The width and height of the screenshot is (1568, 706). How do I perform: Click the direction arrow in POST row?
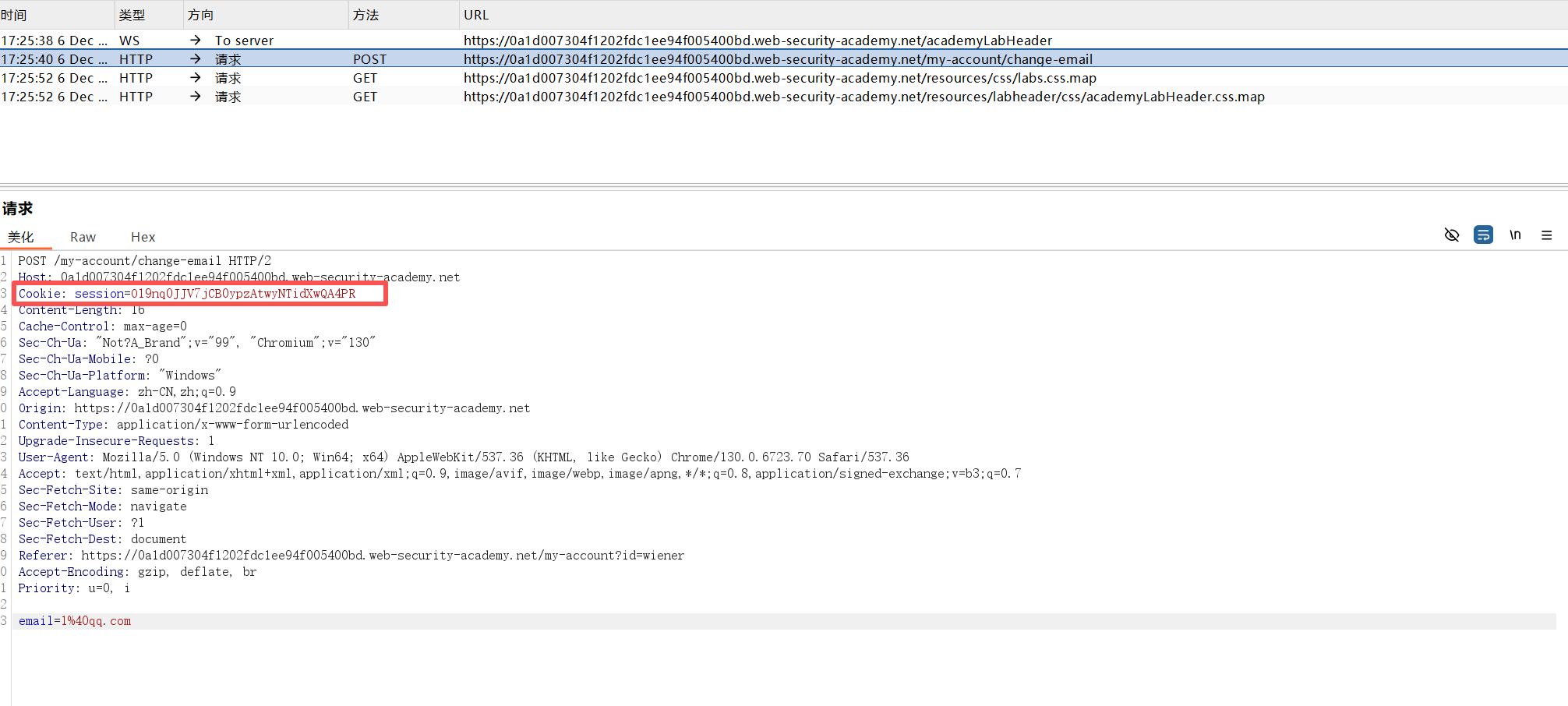tap(196, 59)
